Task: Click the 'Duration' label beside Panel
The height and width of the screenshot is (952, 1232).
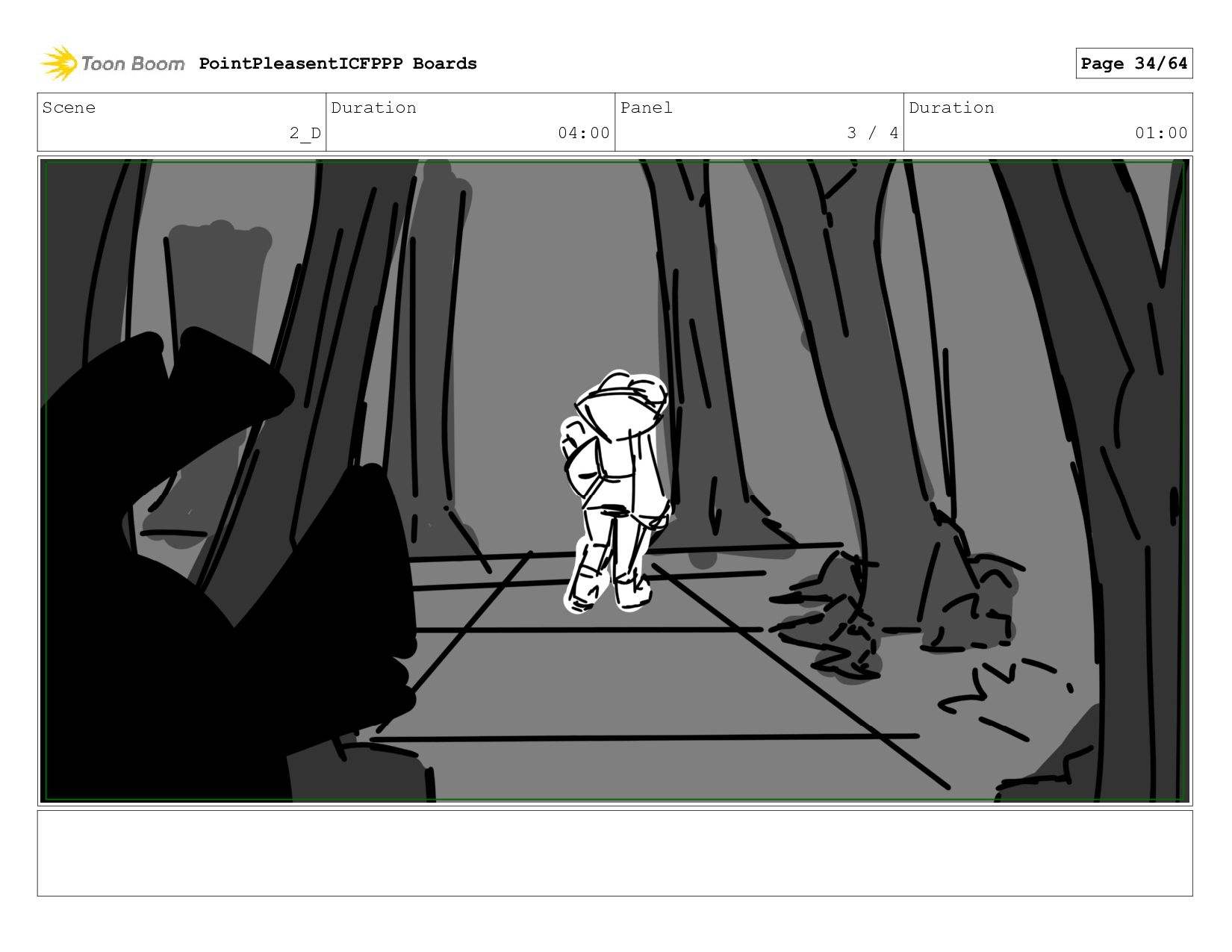Action: tap(951, 108)
